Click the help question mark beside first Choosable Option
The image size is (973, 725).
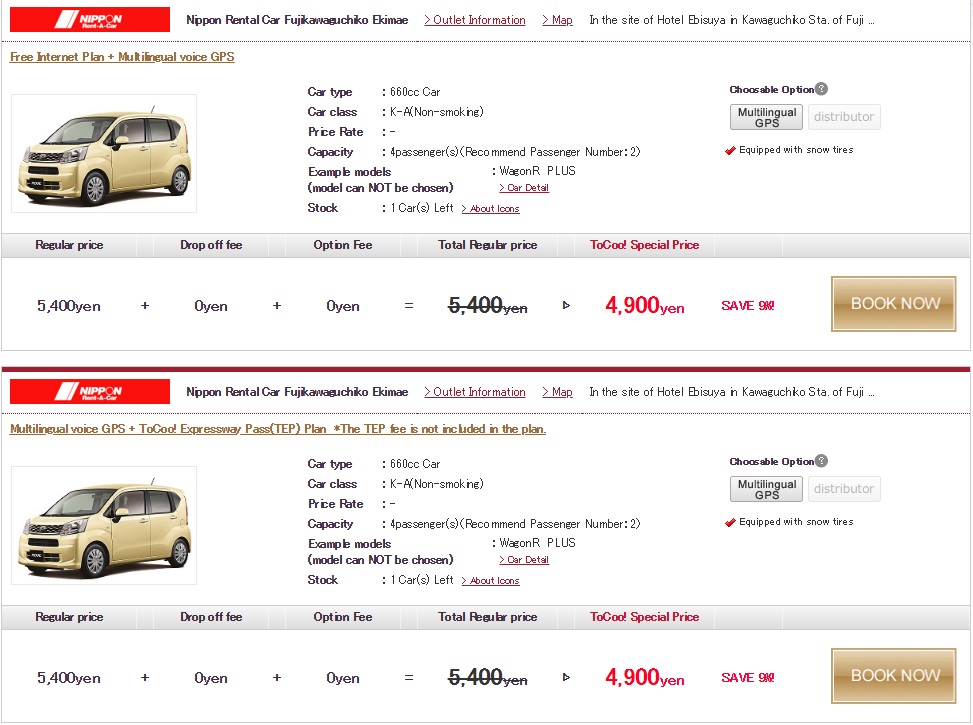click(822, 89)
